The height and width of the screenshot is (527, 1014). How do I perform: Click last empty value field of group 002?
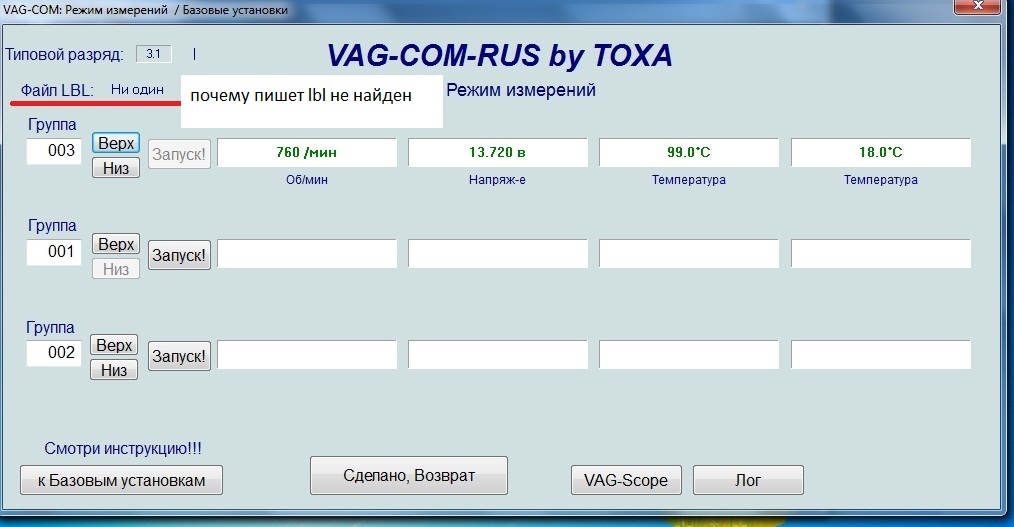click(x=881, y=354)
